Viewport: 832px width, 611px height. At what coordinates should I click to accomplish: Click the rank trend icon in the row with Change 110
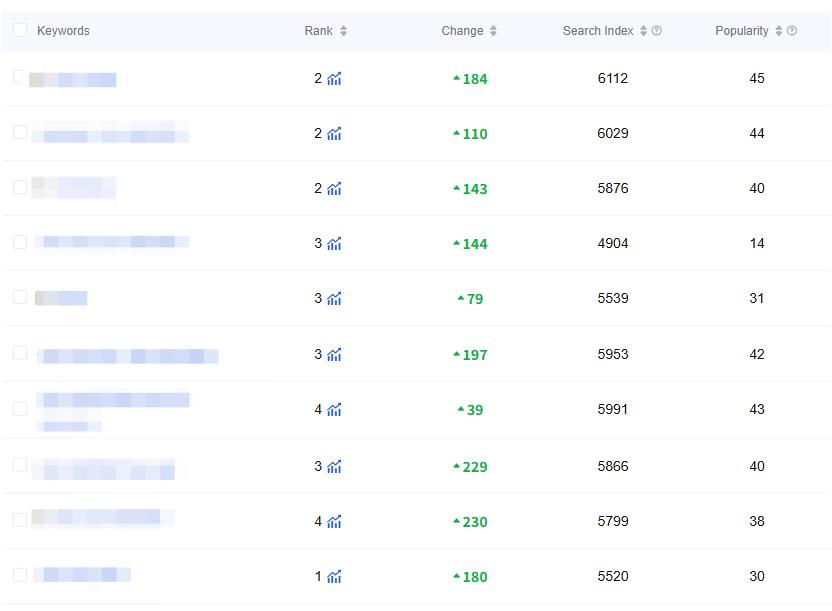(x=334, y=134)
